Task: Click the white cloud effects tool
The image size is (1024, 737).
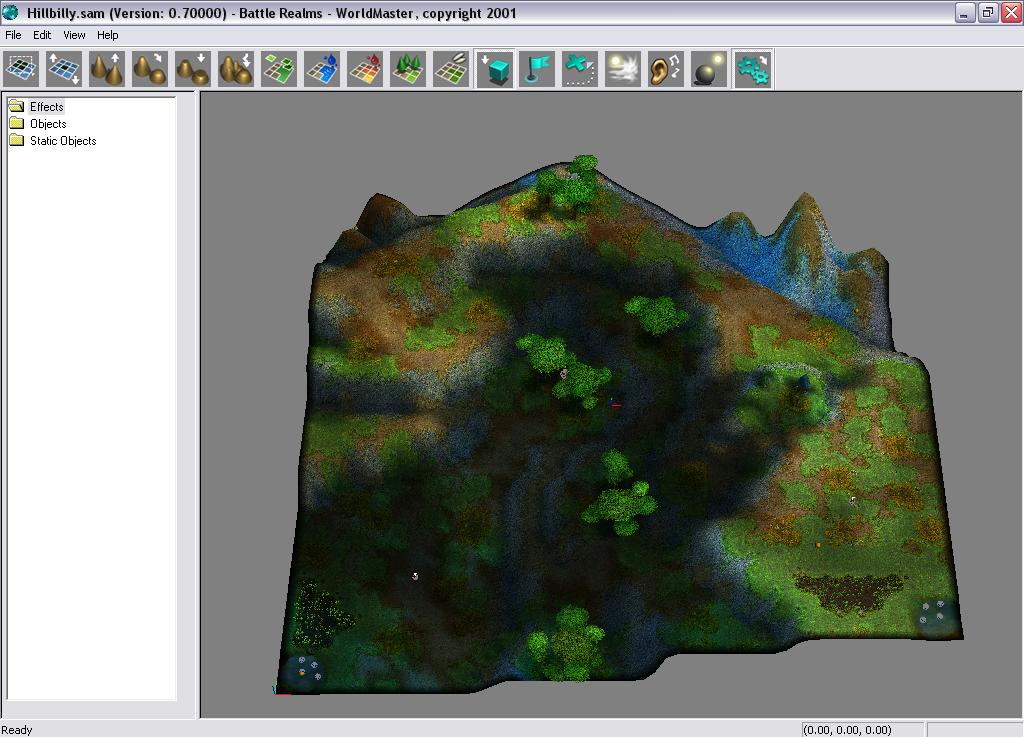Action: pos(623,69)
